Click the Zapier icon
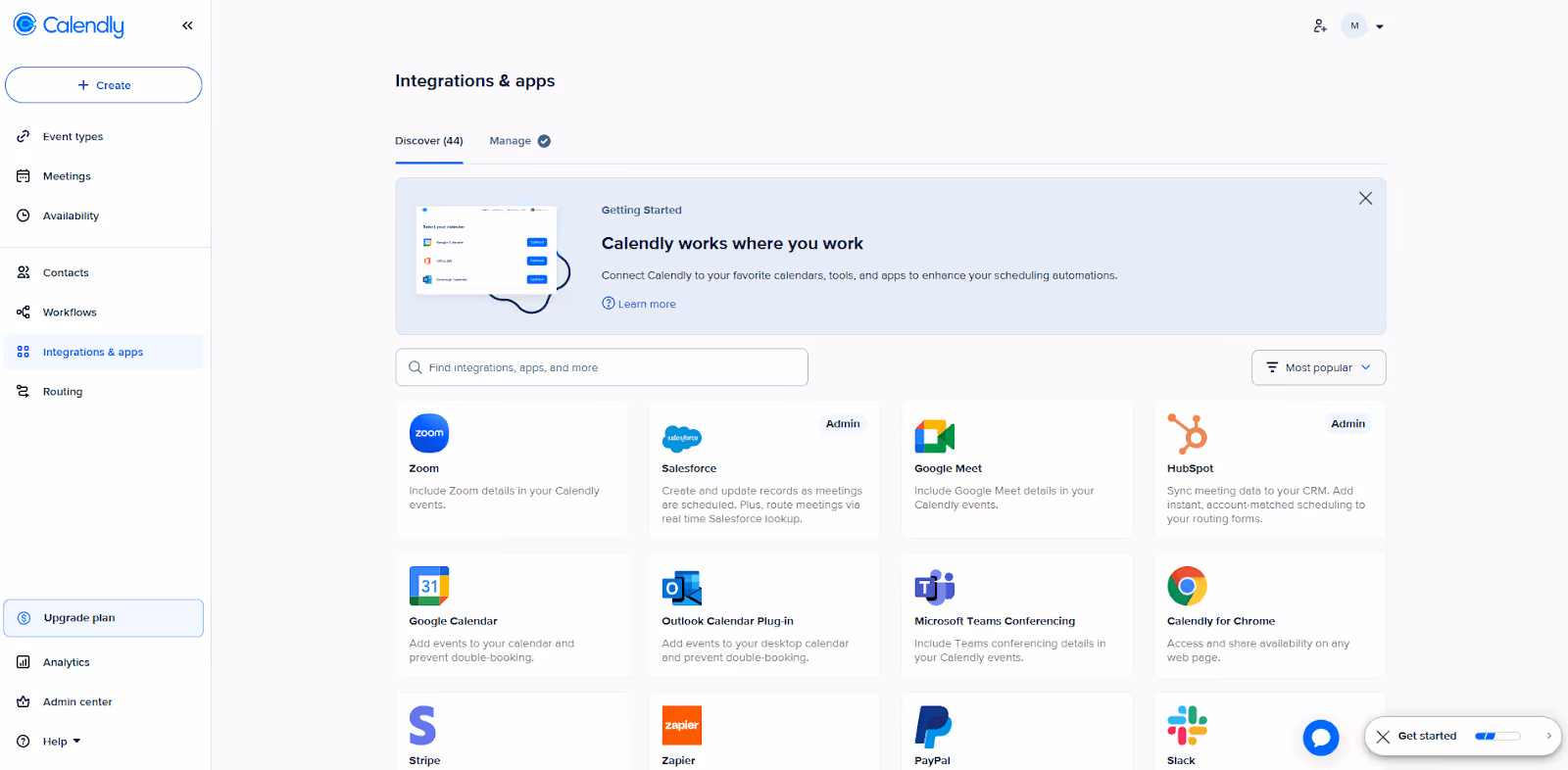The height and width of the screenshot is (770, 1568). click(x=682, y=726)
